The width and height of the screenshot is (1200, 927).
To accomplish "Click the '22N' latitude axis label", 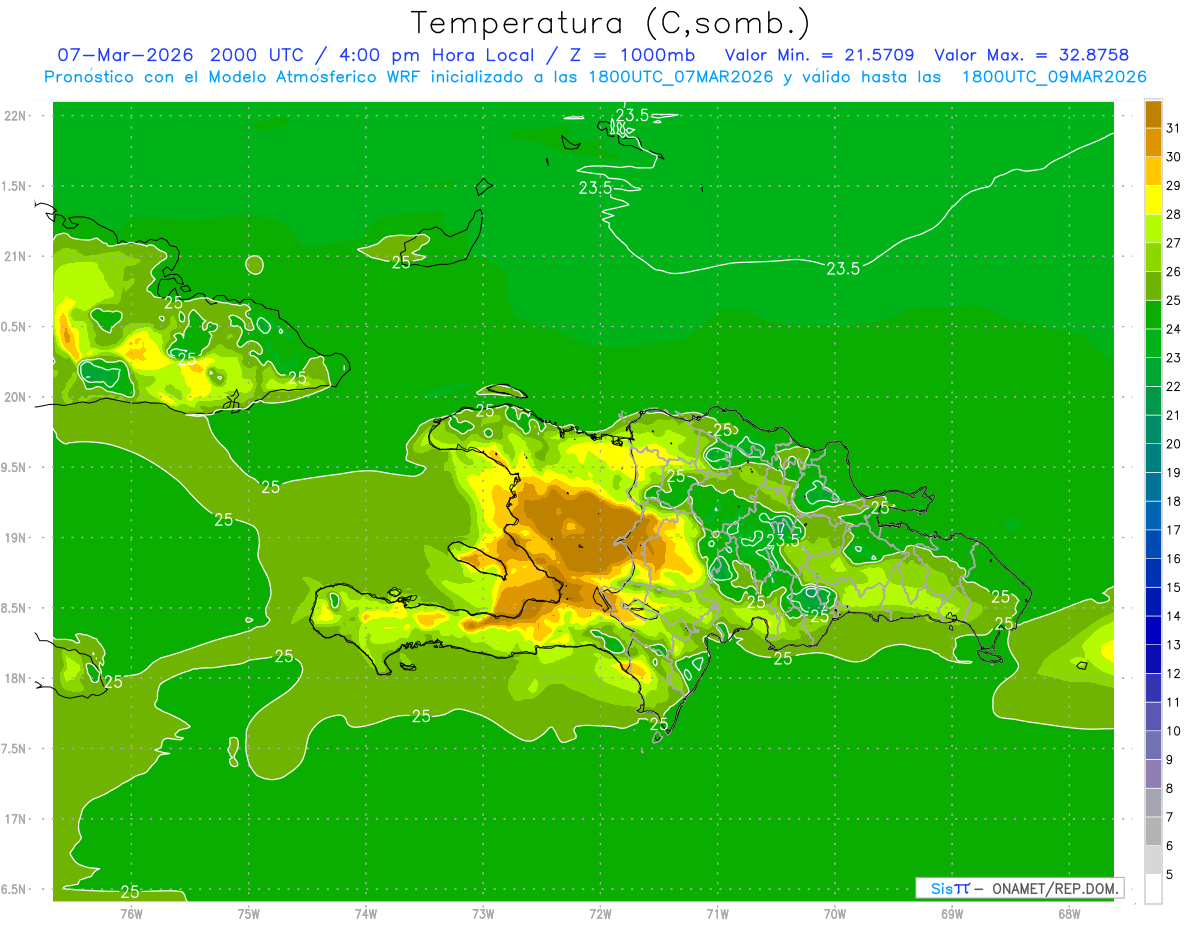I will (16, 115).
